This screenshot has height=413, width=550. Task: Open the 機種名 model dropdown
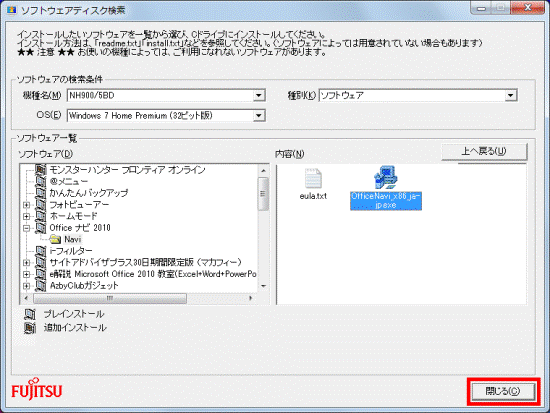[259, 95]
